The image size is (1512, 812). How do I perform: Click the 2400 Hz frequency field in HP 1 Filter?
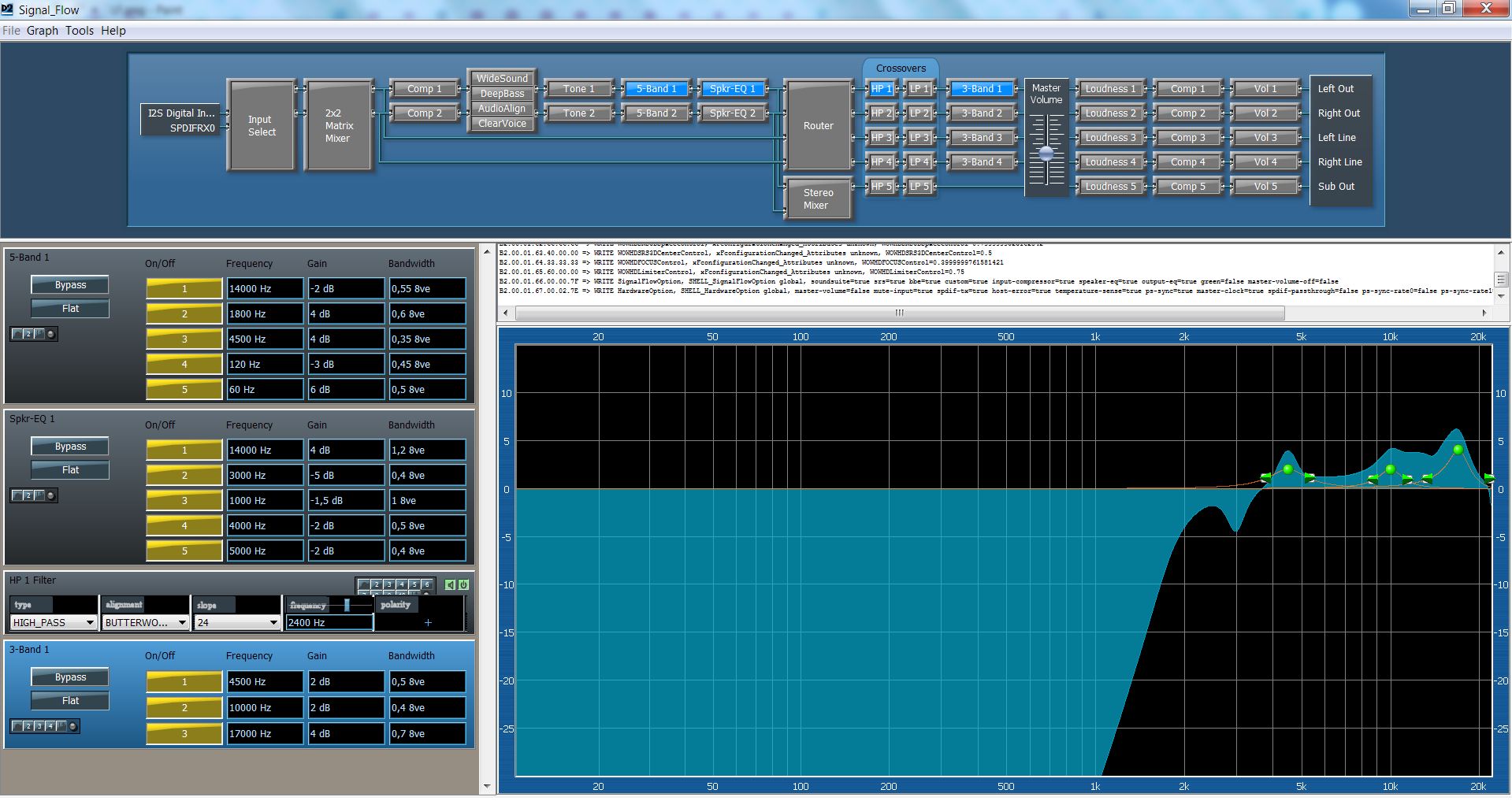(328, 622)
